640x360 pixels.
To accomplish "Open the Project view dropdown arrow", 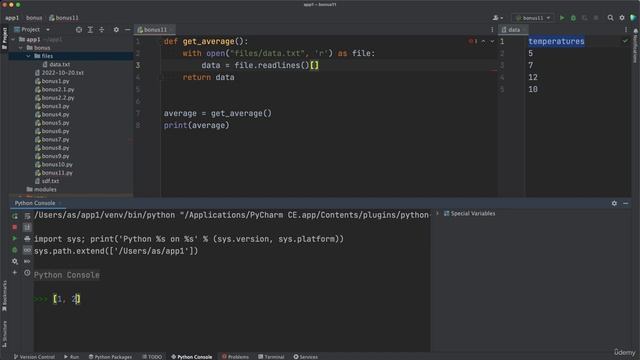I will [48, 30].
